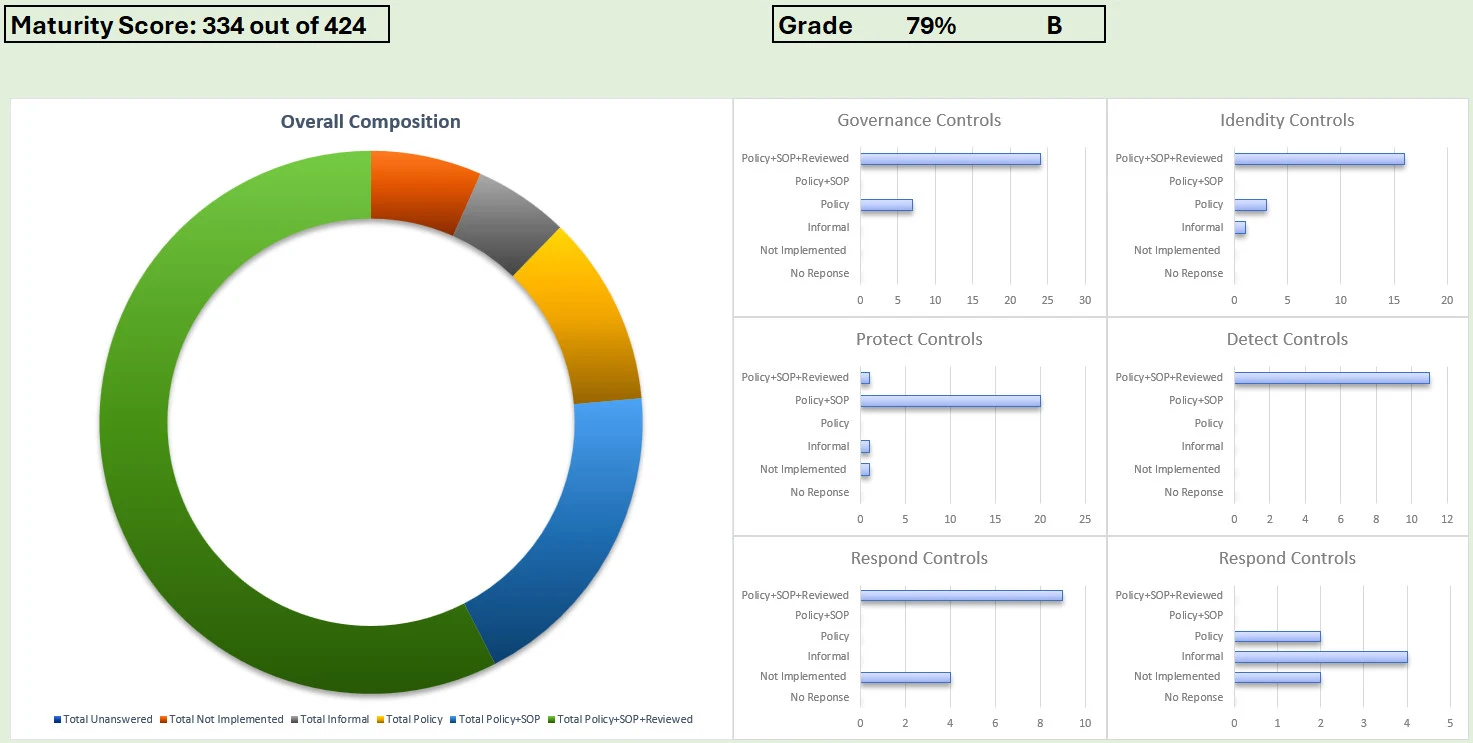Select the Policy+SOP+Reviewed bar in Detect Controls
Screen dimensions: 1473x743
pyautogui.click(x=1331, y=378)
